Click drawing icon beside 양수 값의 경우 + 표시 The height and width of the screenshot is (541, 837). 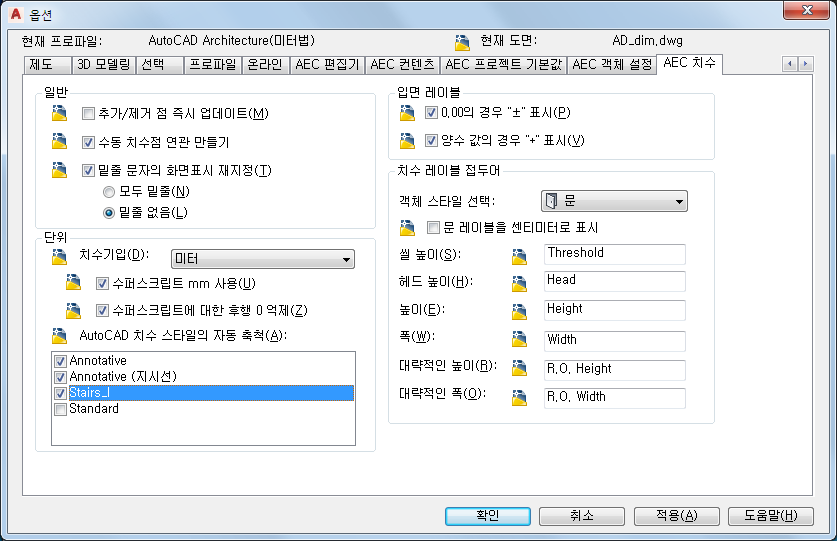point(407,140)
